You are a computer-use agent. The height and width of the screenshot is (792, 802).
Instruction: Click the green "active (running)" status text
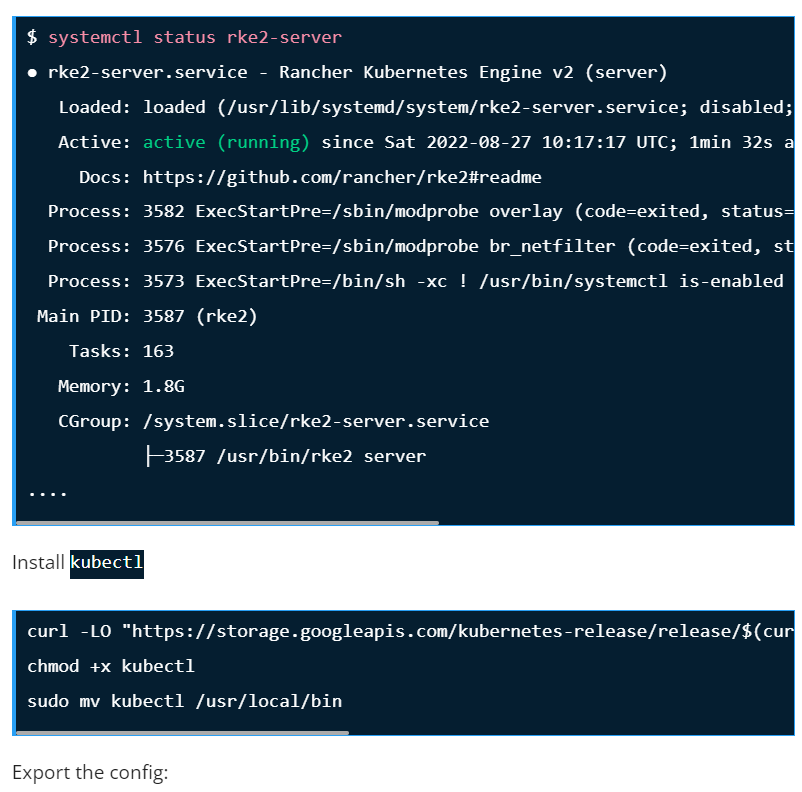click(x=226, y=142)
